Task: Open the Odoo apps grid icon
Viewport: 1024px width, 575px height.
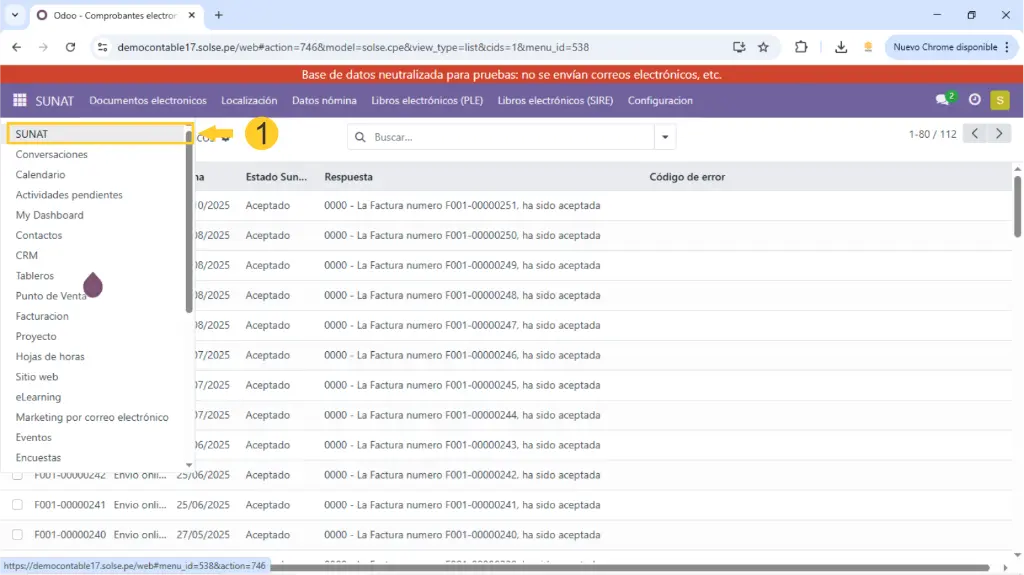Action: 19,100
